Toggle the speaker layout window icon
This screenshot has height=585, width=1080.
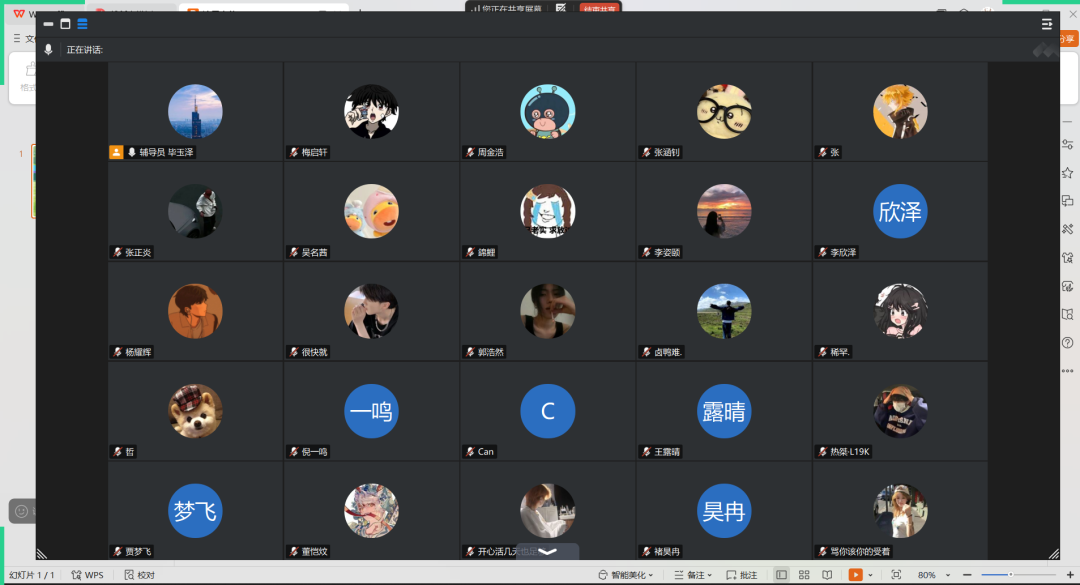[65, 24]
